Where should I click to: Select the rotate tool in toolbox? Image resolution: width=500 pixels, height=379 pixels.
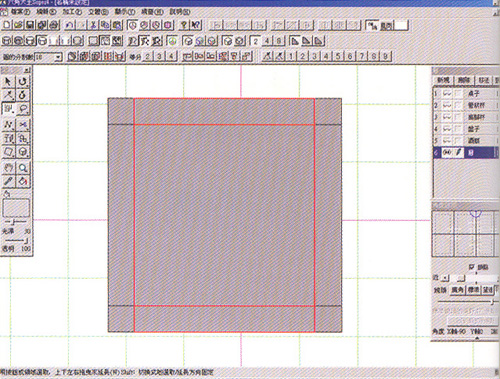pyautogui.click(x=23, y=82)
